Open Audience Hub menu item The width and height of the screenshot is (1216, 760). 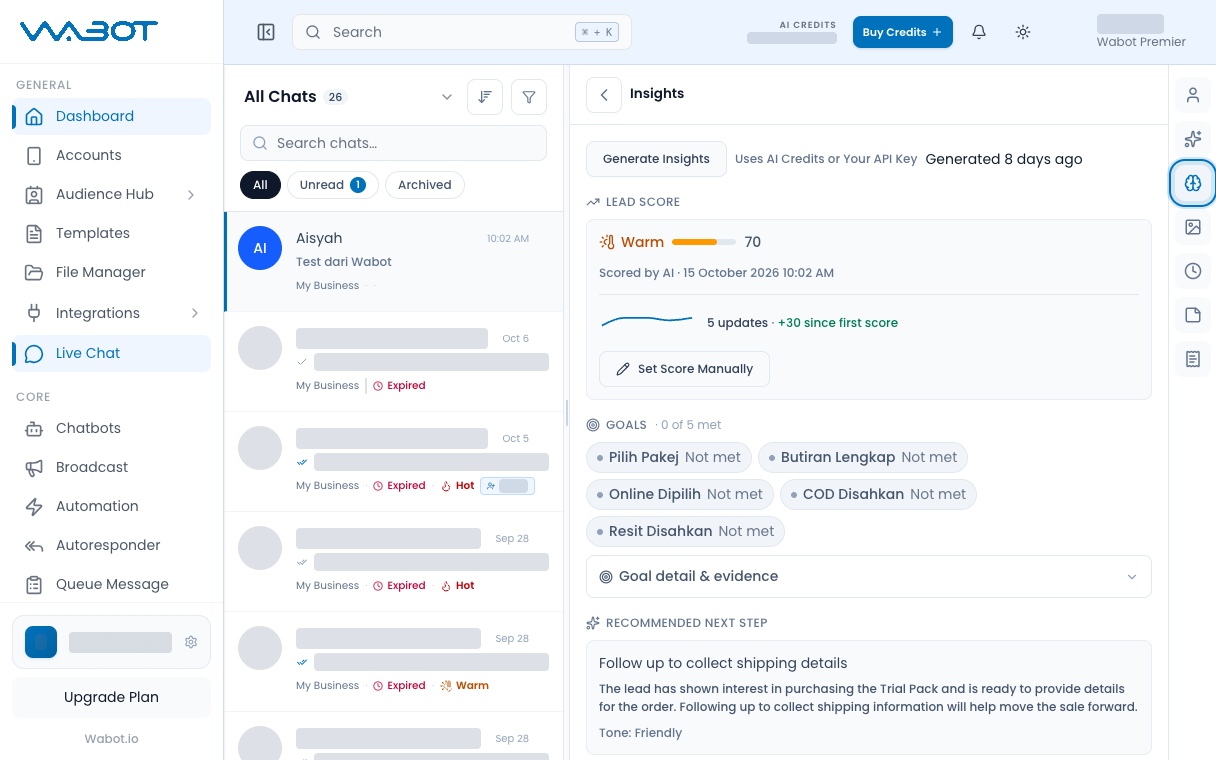pos(112,194)
